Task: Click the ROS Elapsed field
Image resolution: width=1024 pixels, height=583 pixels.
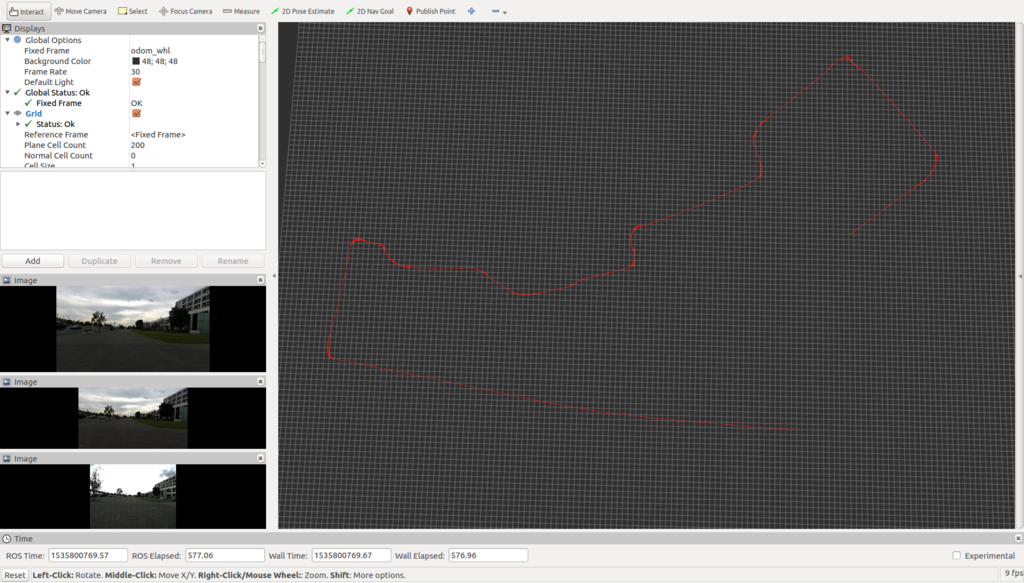Action: click(225, 556)
